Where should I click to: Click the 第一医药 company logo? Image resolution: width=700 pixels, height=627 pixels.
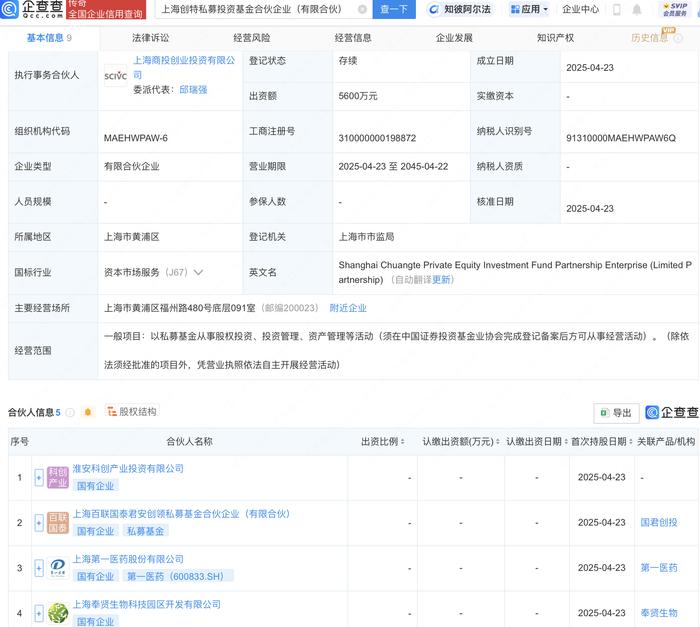58,568
